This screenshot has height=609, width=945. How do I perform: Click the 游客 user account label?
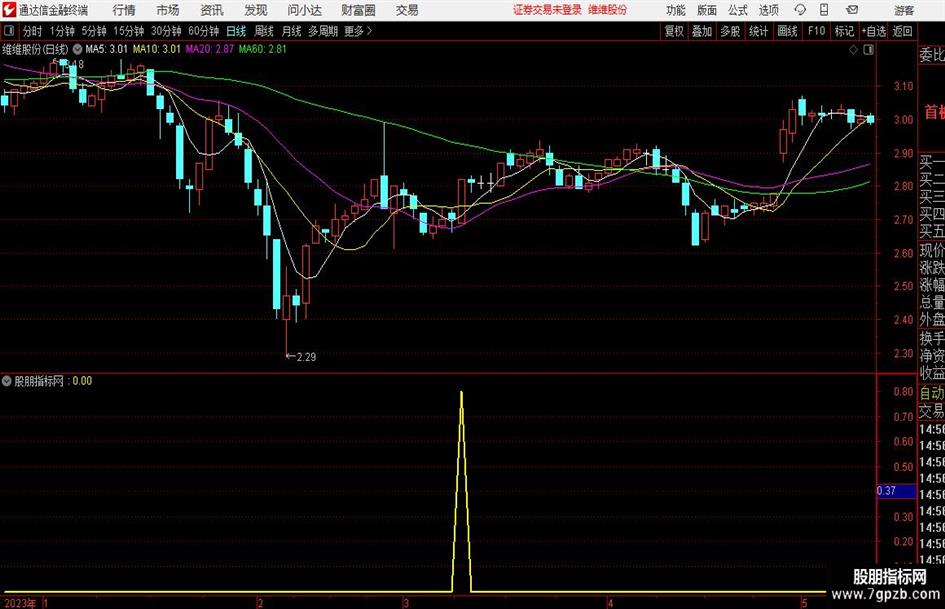point(904,10)
